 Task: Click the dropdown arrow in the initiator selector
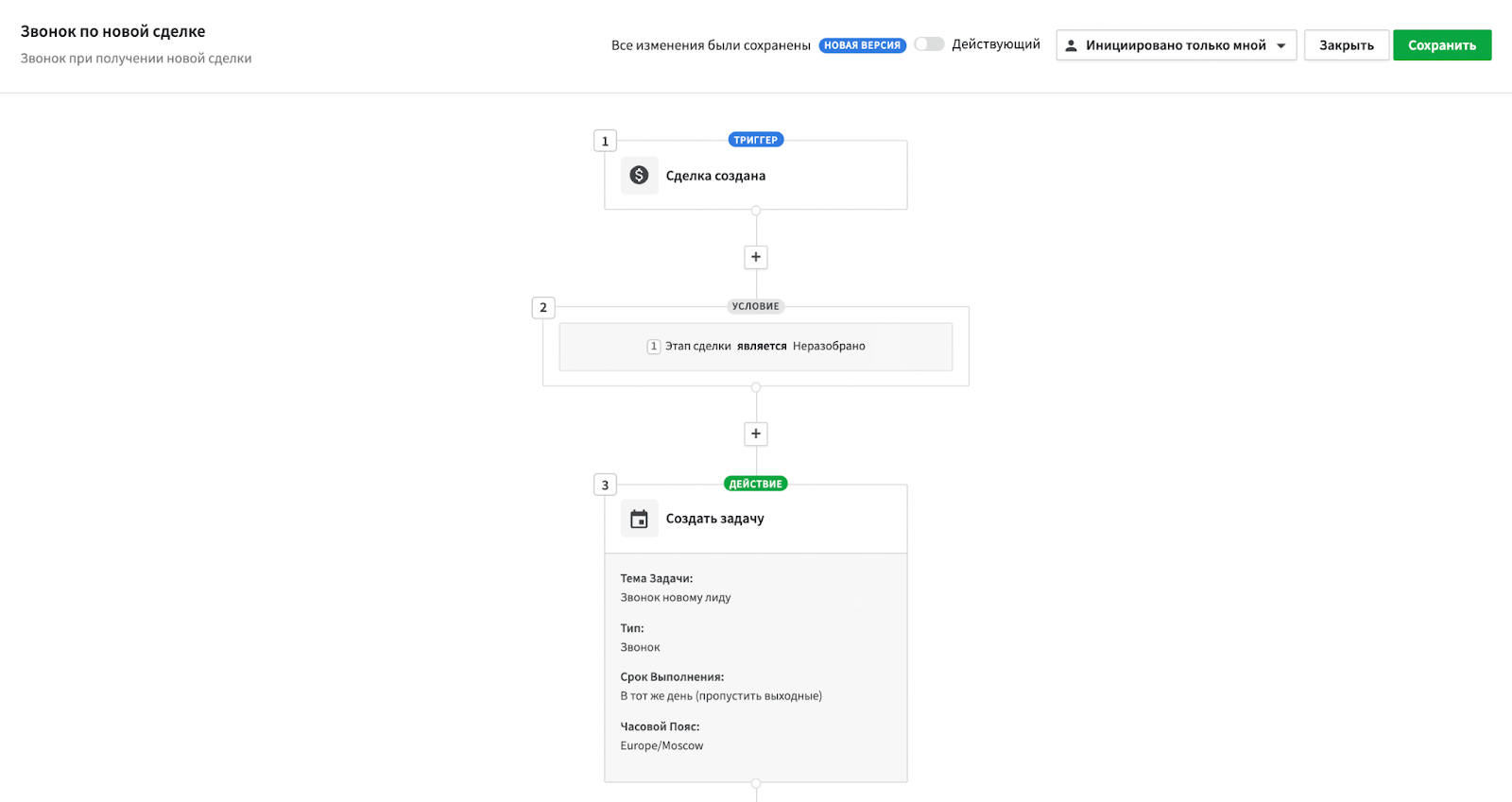[1281, 45]
